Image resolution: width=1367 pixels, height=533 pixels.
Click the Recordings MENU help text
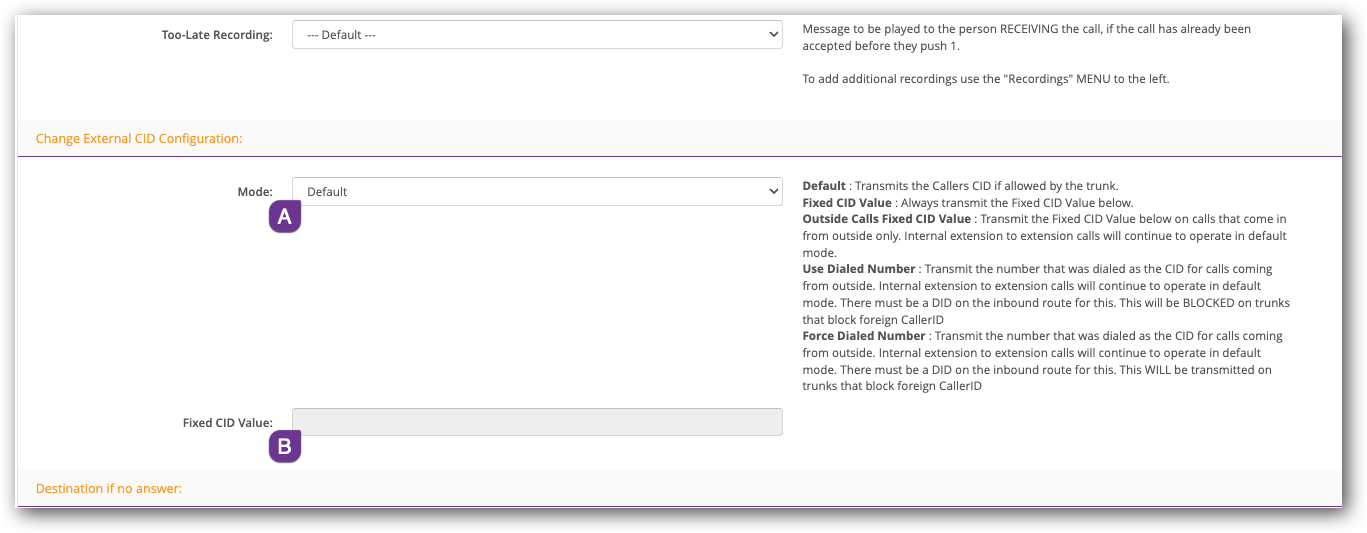tap(986, 79)
